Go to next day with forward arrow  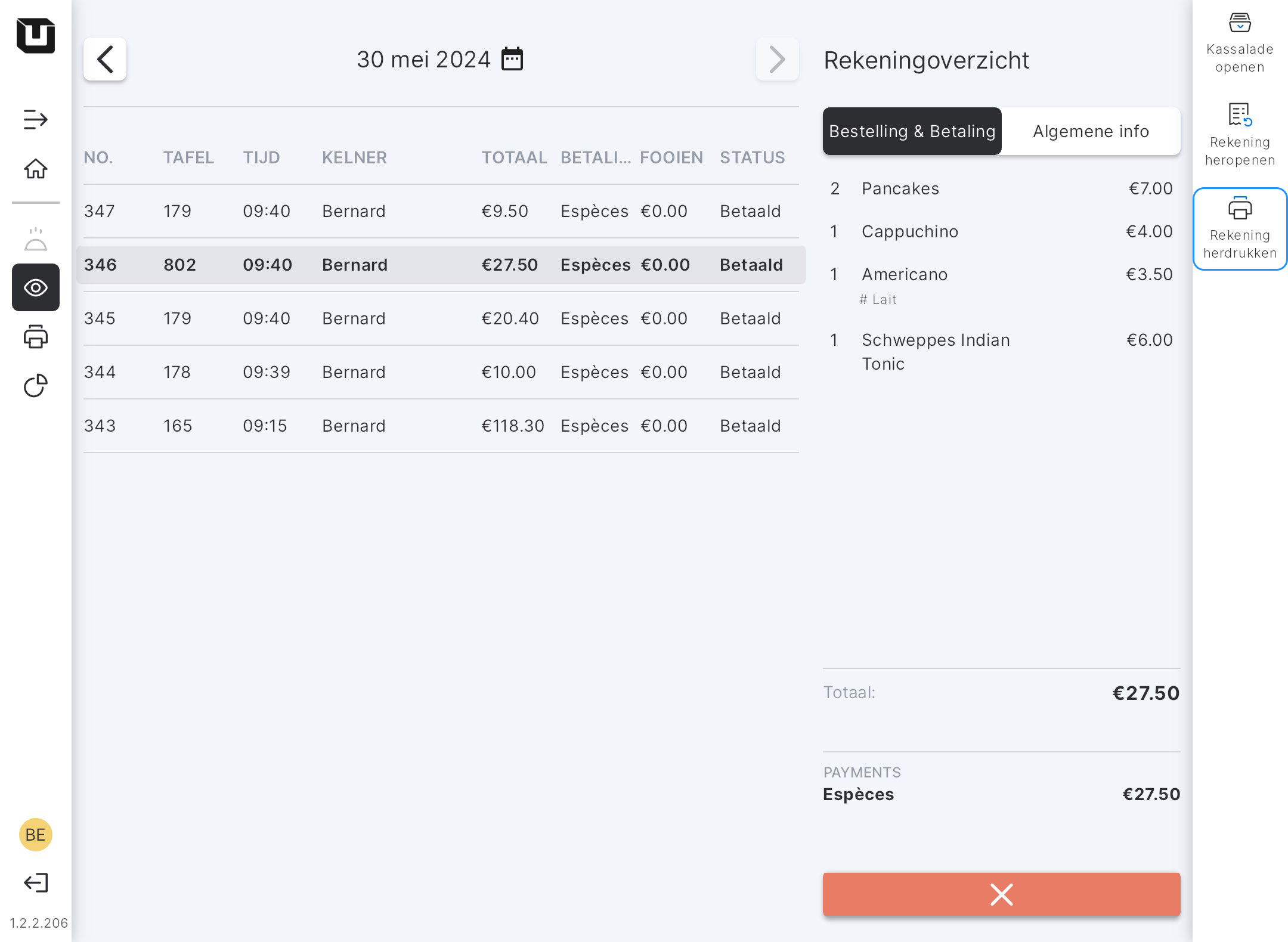click(x=776, y=59)
